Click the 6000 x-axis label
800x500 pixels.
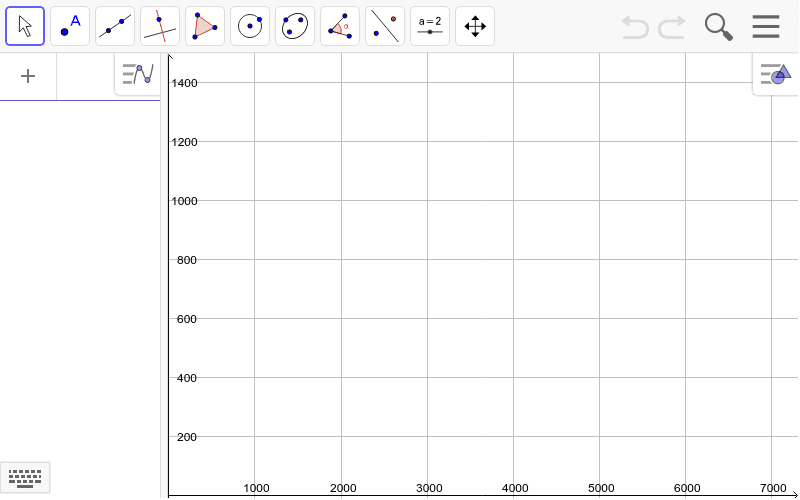[x=687, y=489]
